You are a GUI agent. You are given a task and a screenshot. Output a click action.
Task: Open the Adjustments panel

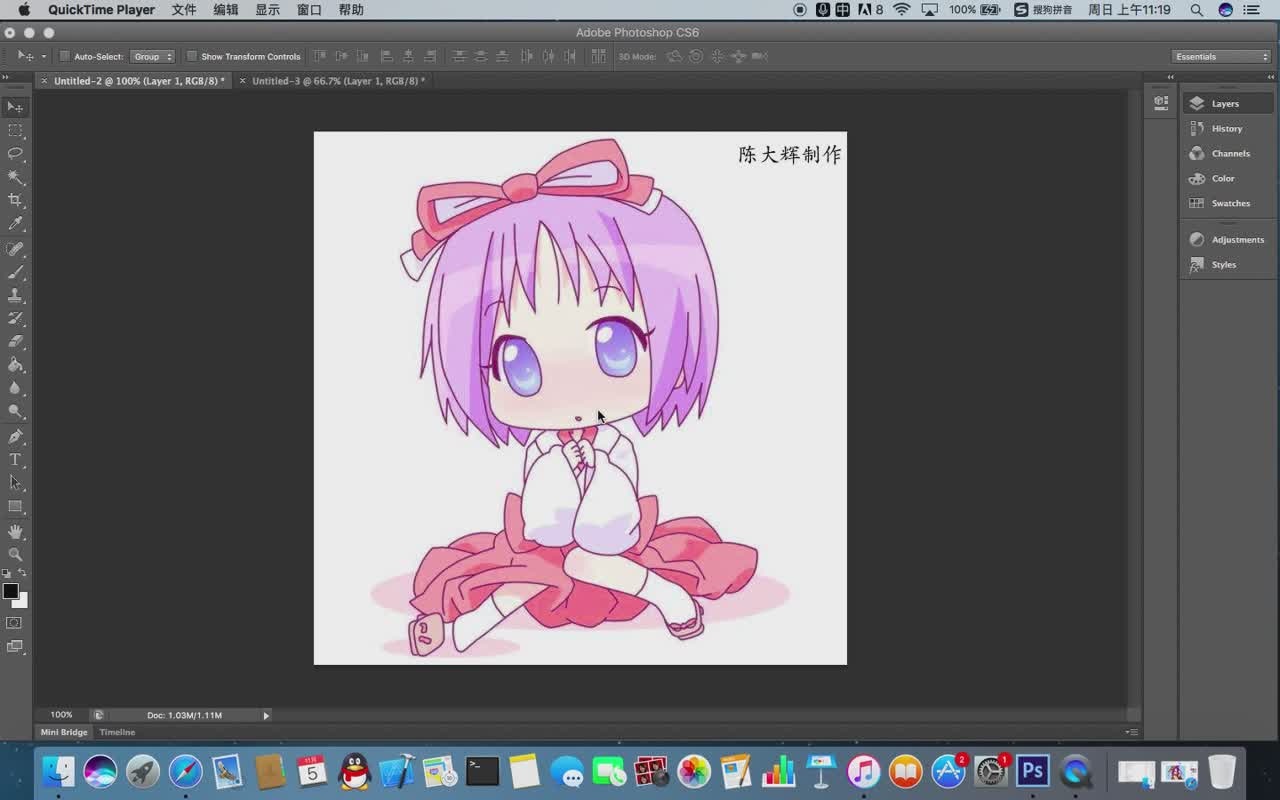click(1227, 239)
